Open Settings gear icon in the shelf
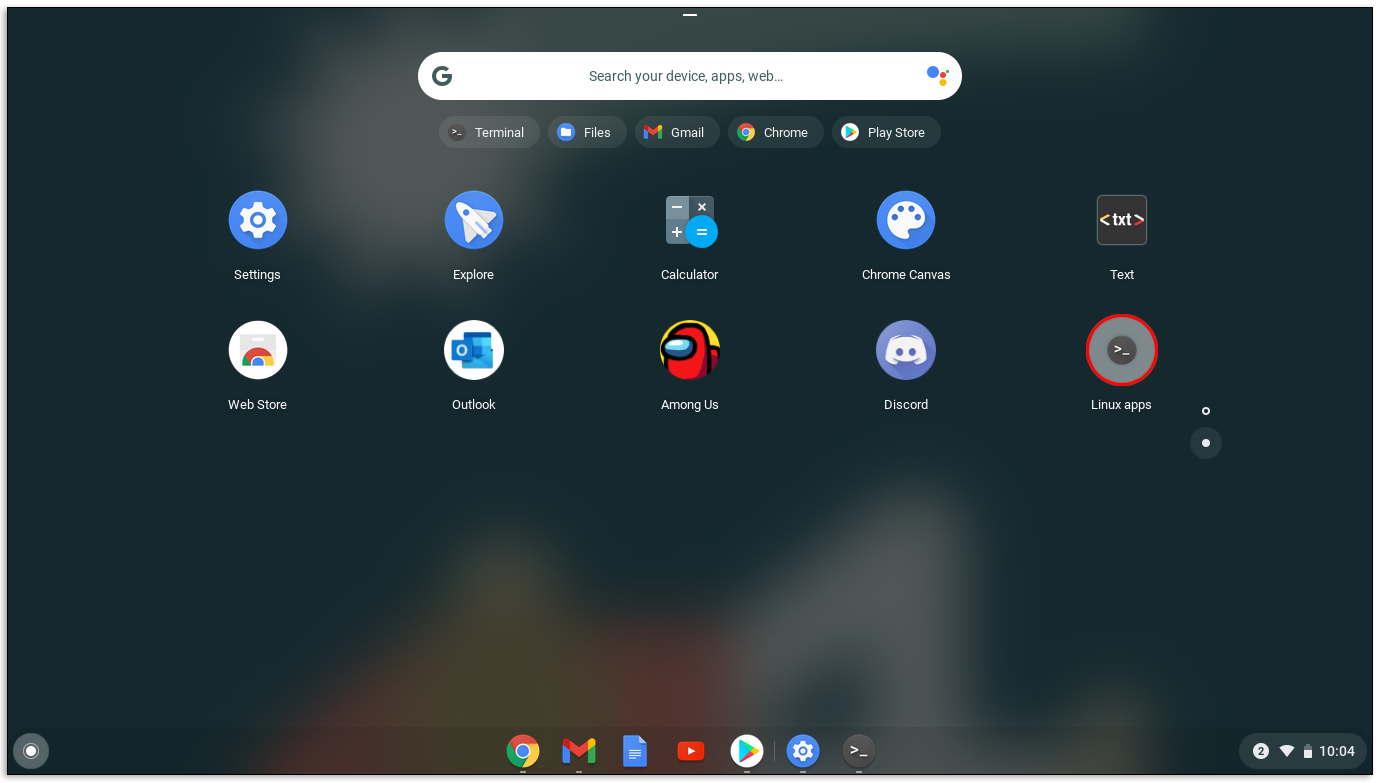The image size is (1381, 783). tap(803, 750)
